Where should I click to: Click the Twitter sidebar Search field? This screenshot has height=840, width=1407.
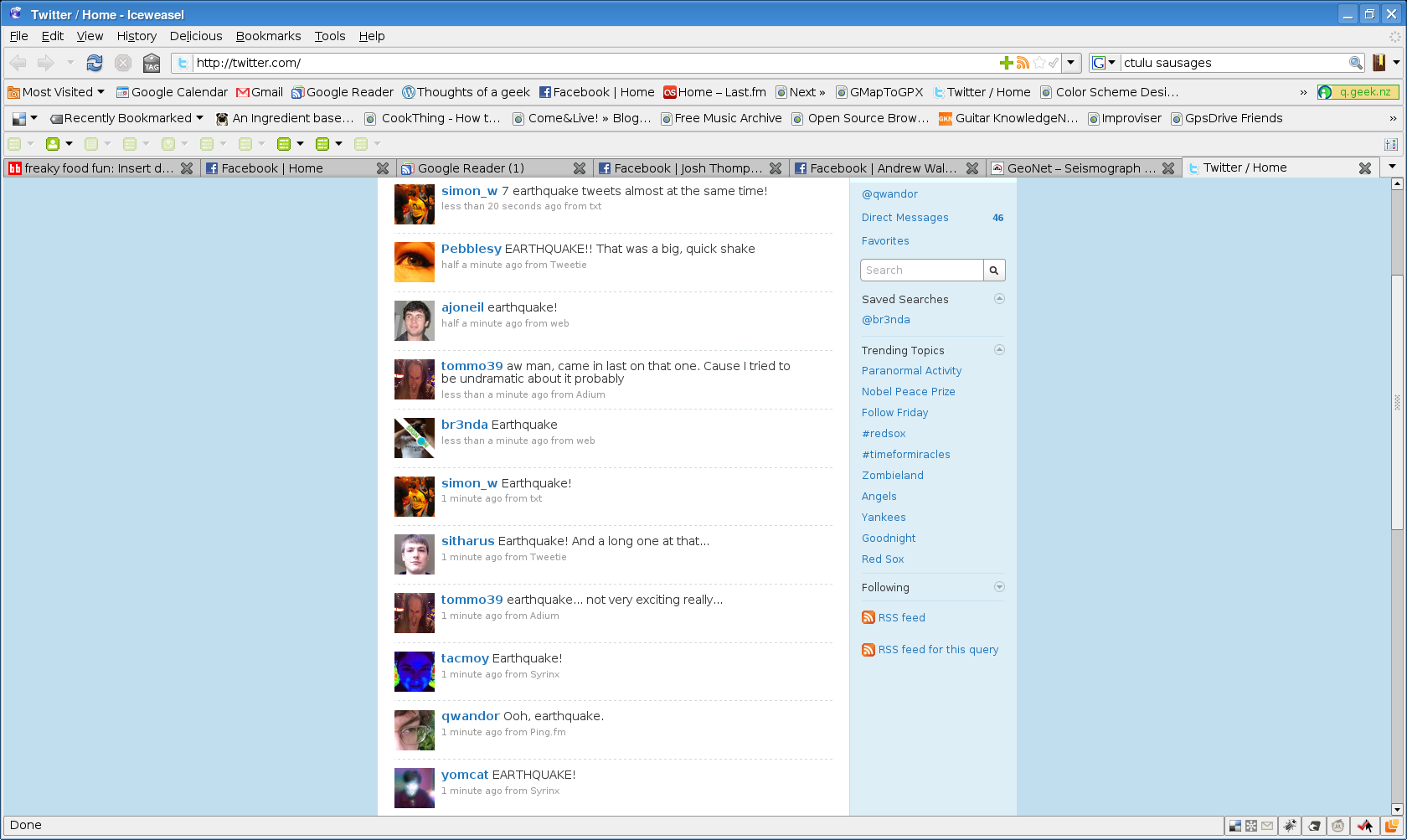[921, 271]
